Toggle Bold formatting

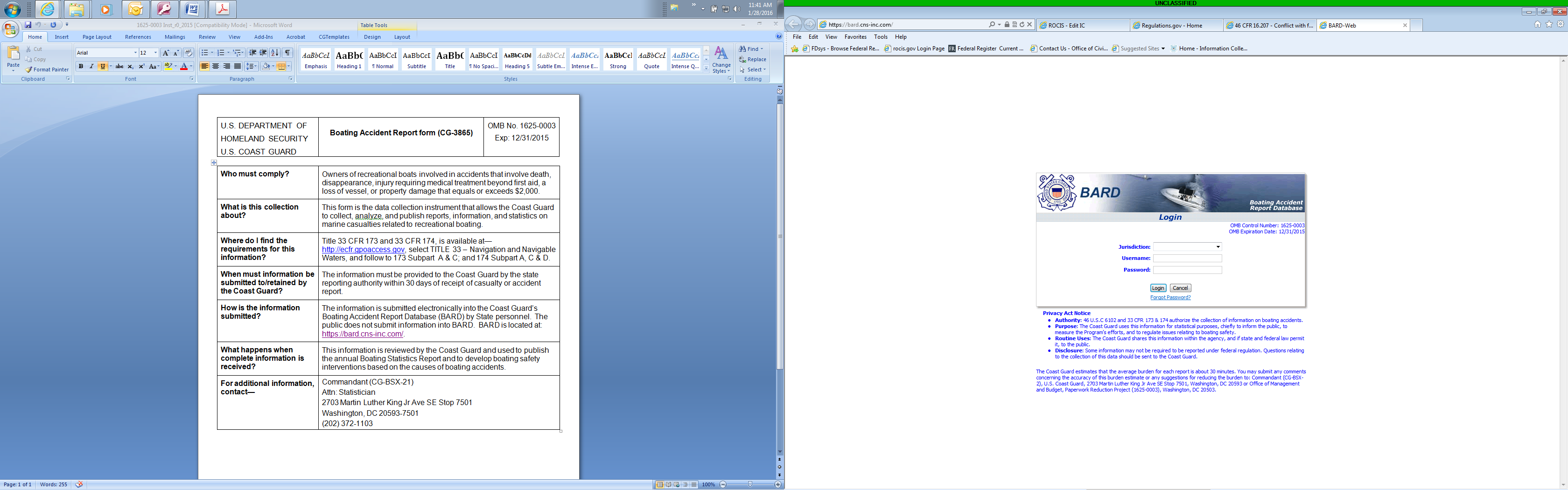pos(81,66)
